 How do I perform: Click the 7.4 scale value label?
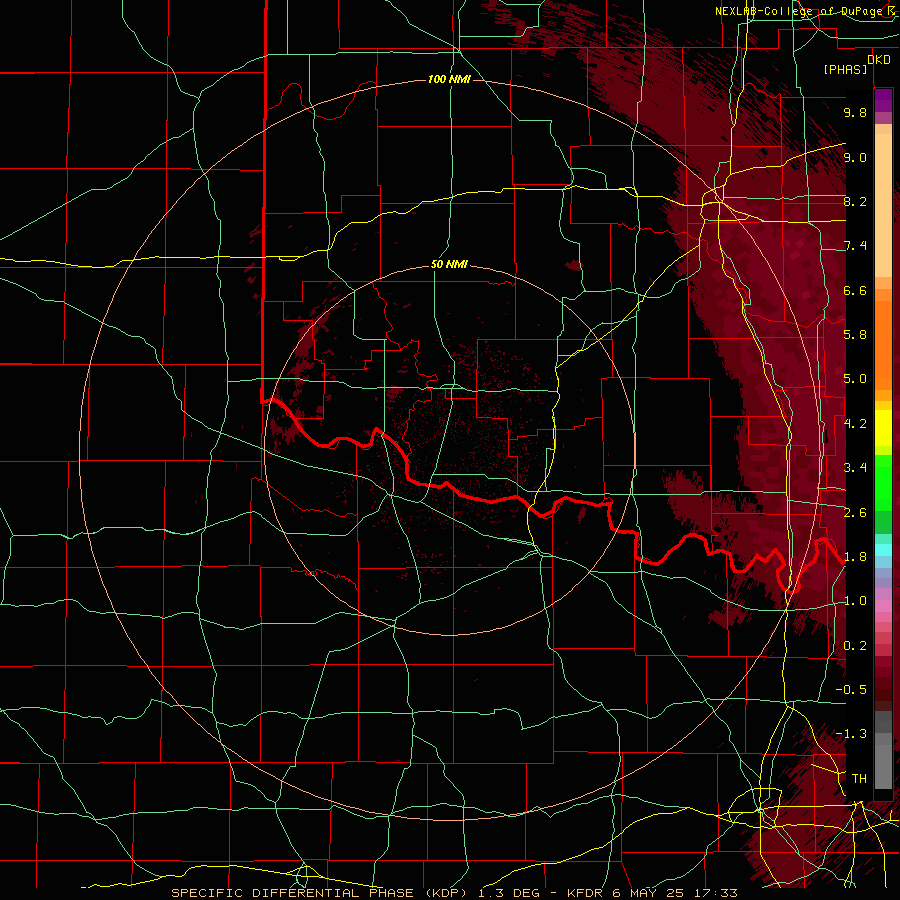(855, 246)
